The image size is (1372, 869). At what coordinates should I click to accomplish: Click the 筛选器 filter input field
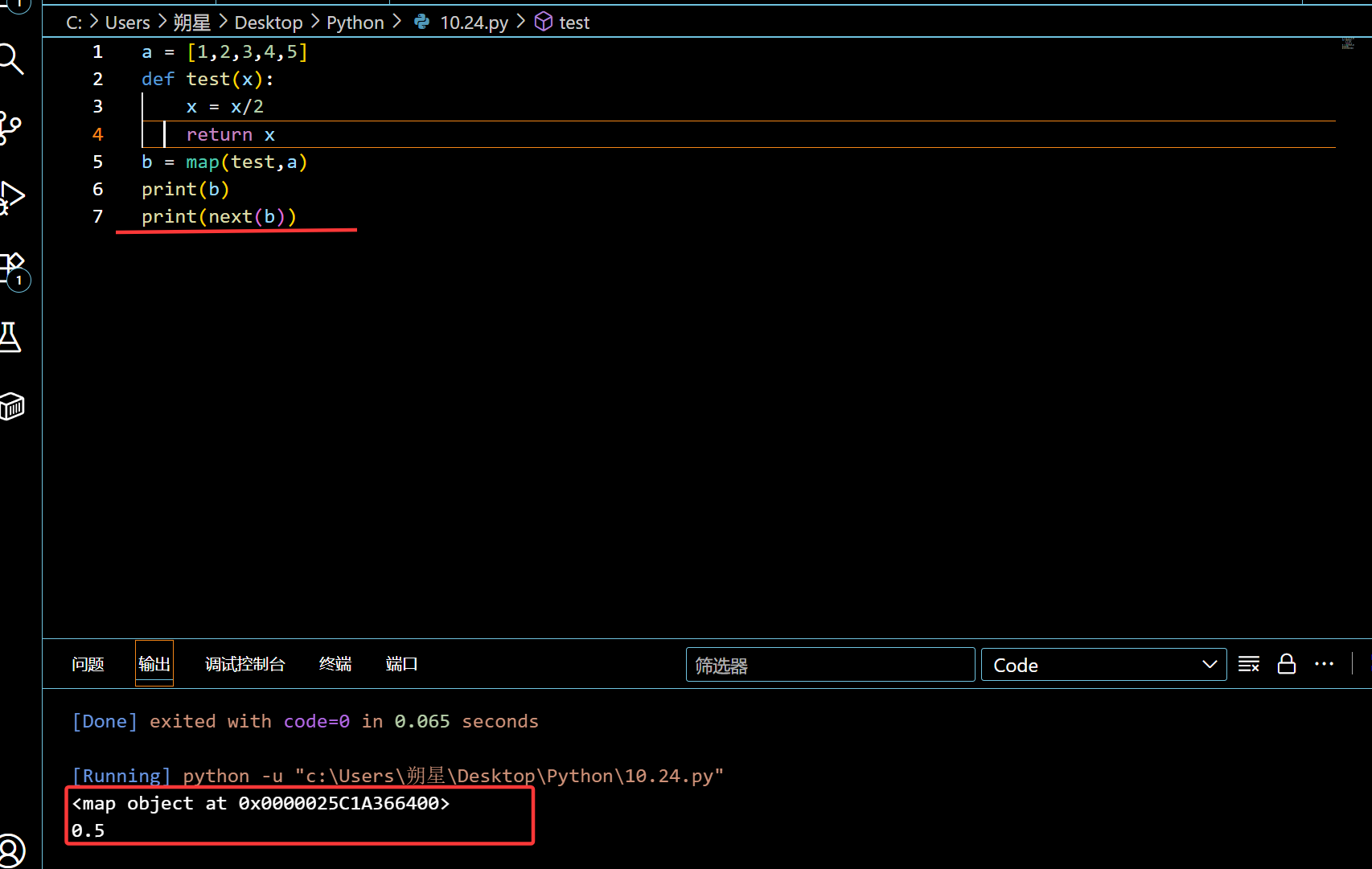(830, 665)
